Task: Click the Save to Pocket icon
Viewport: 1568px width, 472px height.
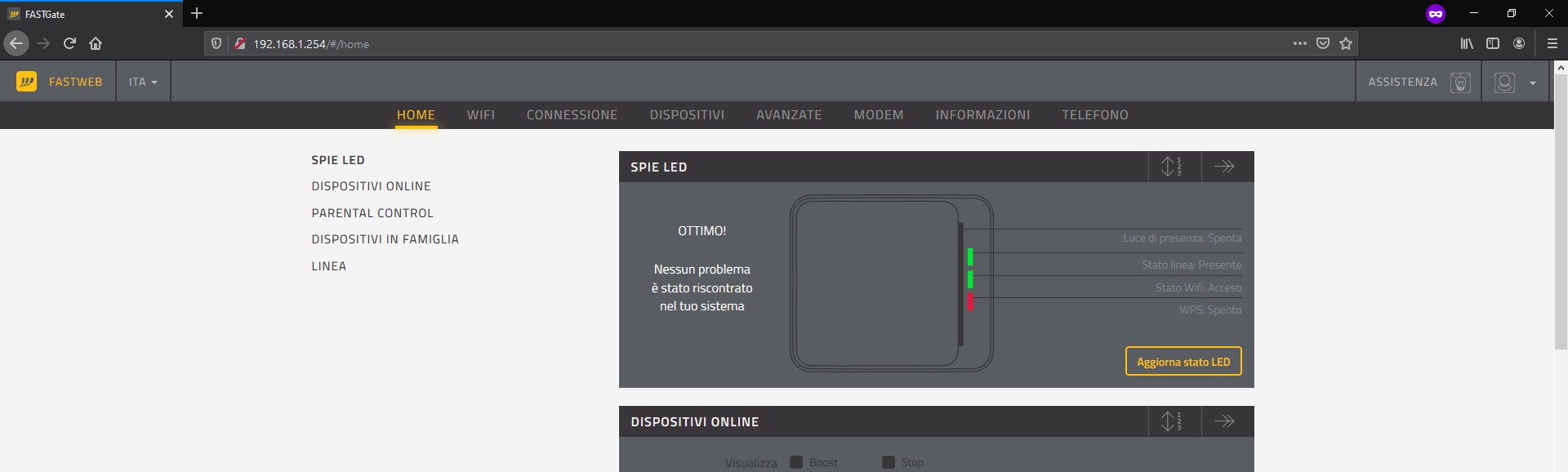Action: pyautogui.click(x=1323, y=43)
